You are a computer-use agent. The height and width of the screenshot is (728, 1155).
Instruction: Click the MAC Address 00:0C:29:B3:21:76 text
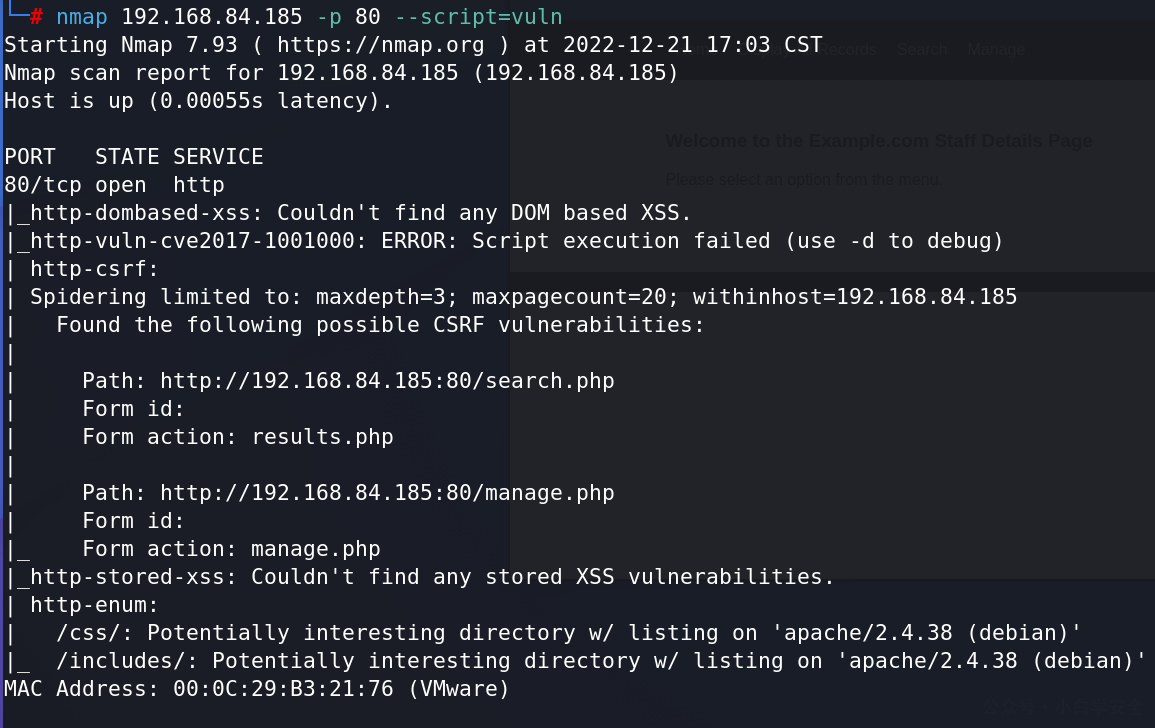click(x=257, y=689)
